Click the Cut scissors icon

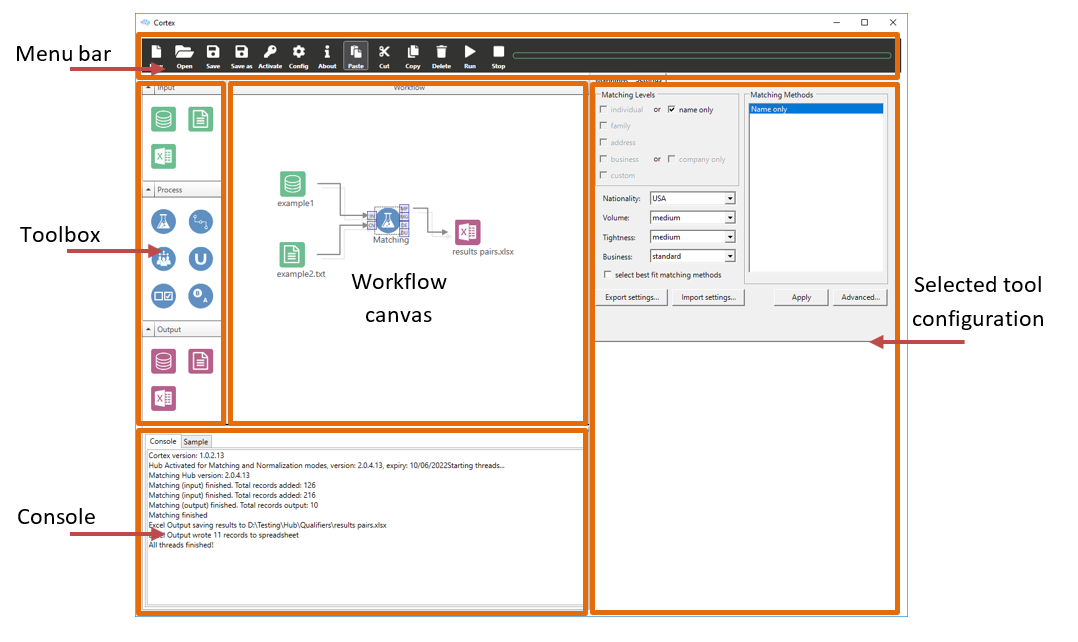(384, 55)
